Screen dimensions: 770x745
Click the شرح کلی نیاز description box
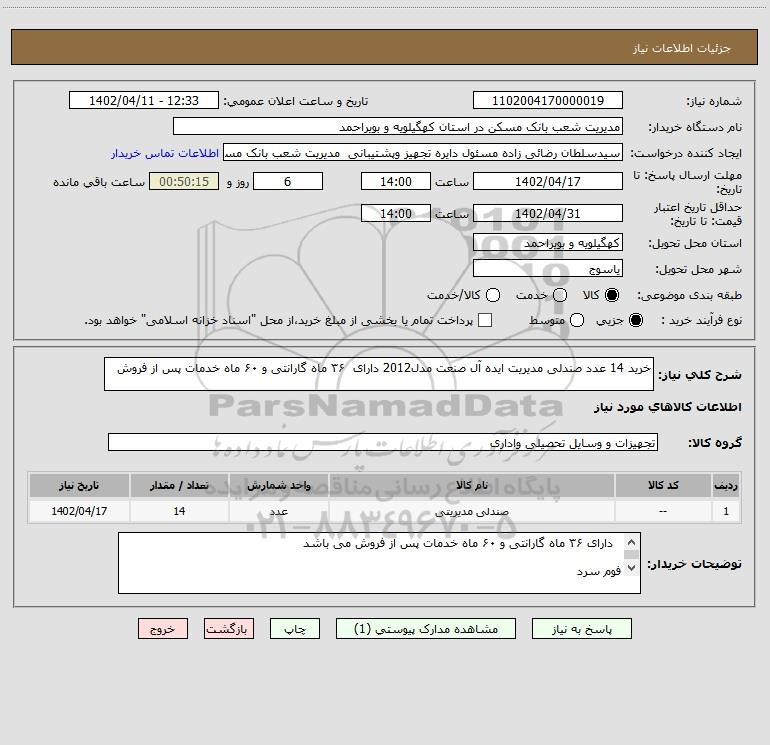[x=379, y=374]
